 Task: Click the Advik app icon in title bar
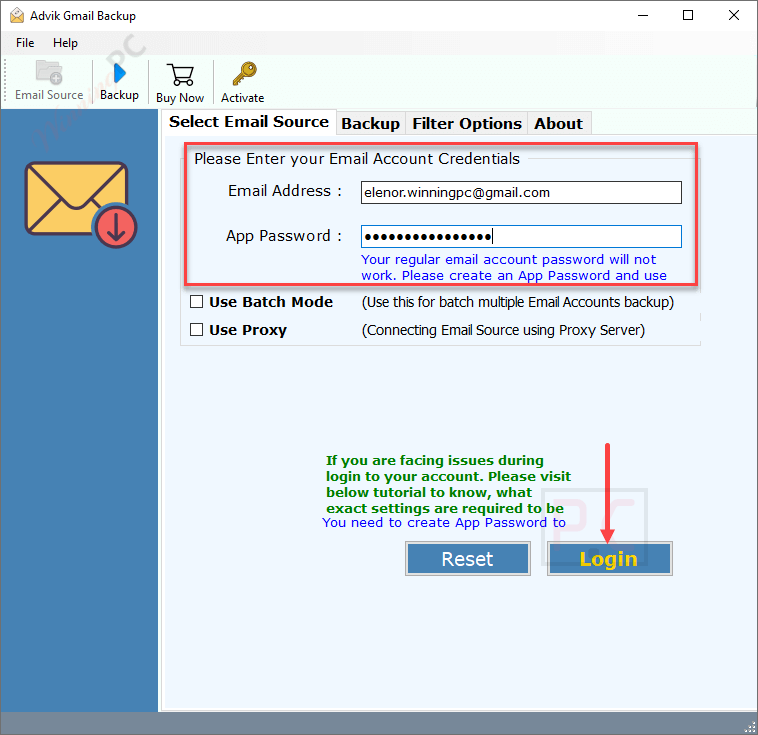tap(17, 15)
